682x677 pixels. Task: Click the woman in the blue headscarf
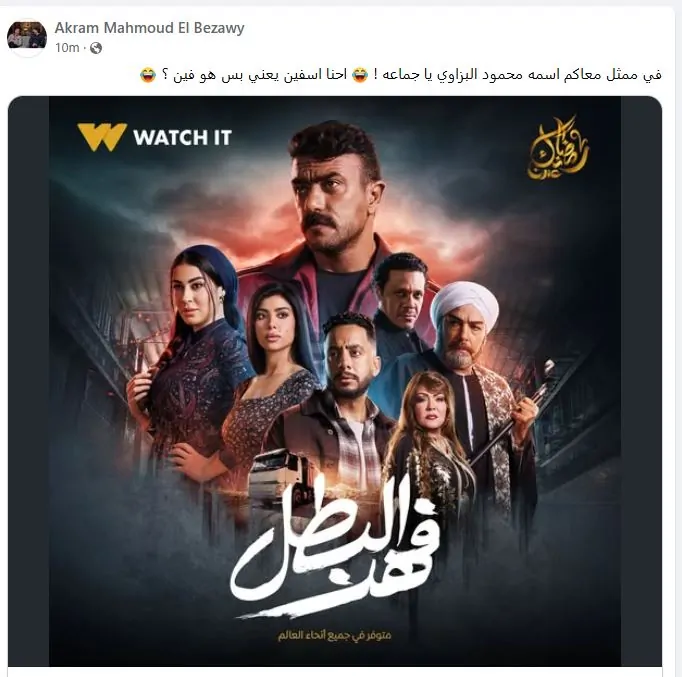pos(191,361)
